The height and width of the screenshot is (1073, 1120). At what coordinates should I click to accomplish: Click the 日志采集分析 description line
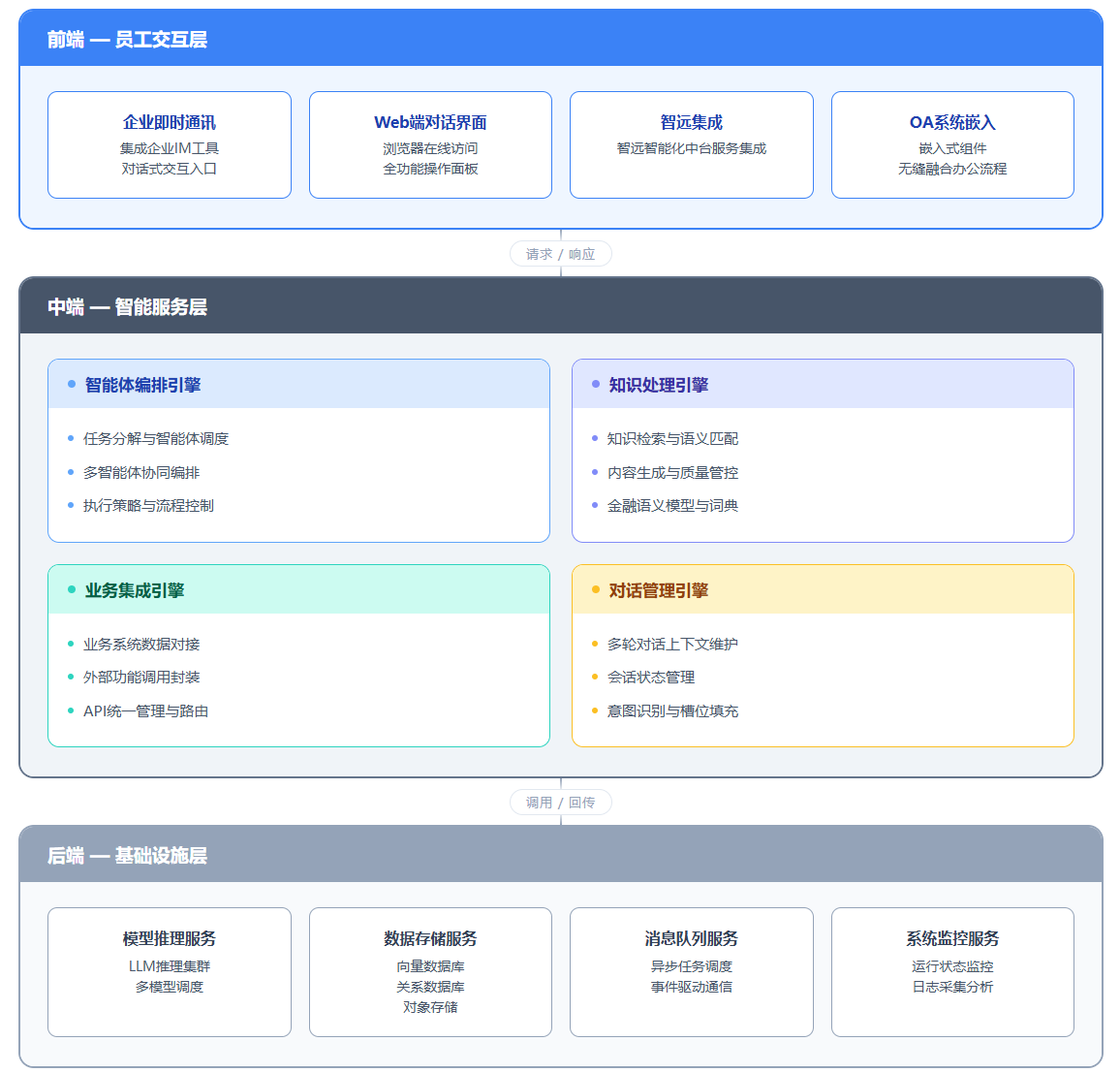(x=952, y=987)
